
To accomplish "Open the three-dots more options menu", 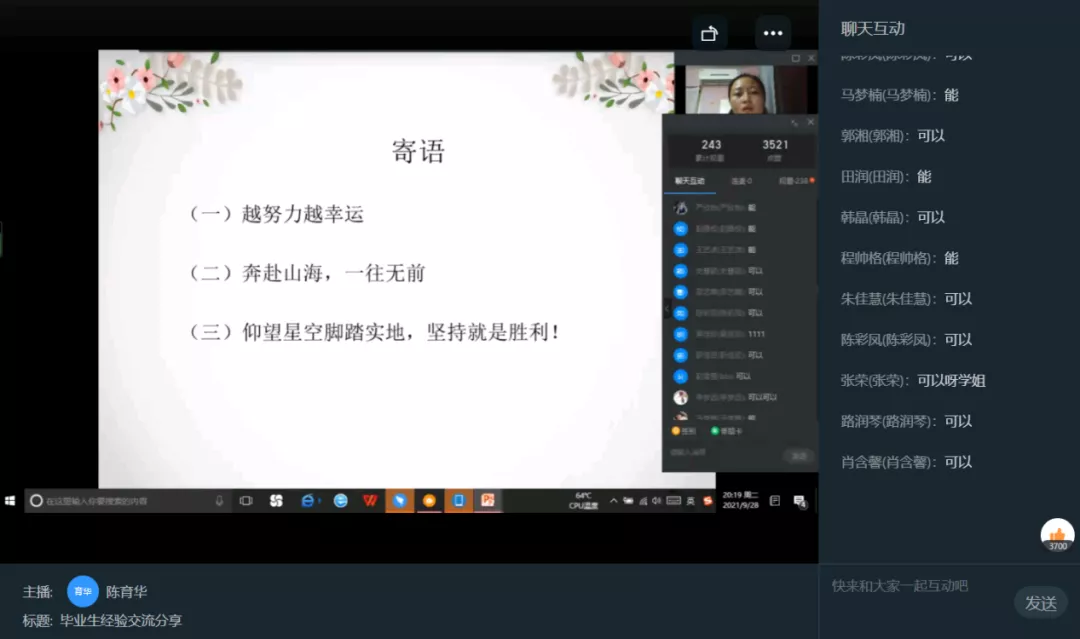I will click(x=773, y=33).
